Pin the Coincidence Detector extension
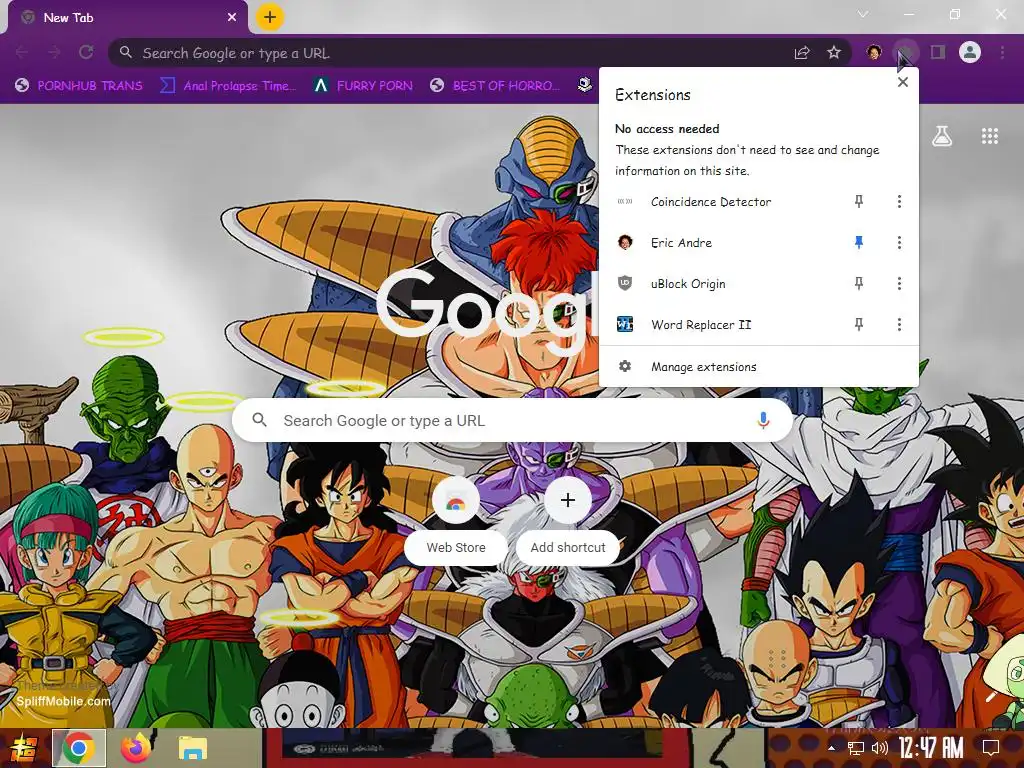The image size is (1024, 768). point(859,202)
